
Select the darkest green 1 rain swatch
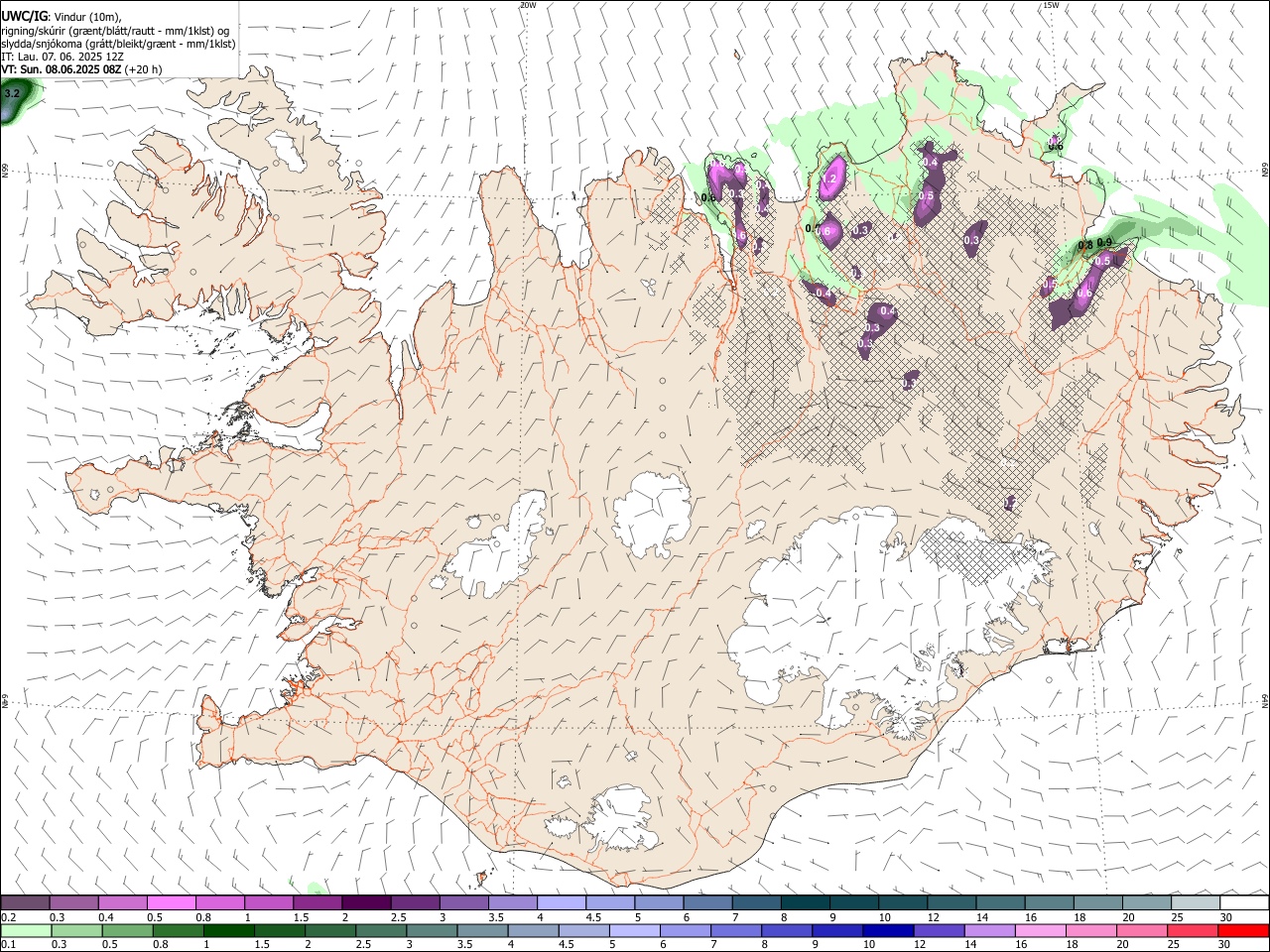(228, 930)
